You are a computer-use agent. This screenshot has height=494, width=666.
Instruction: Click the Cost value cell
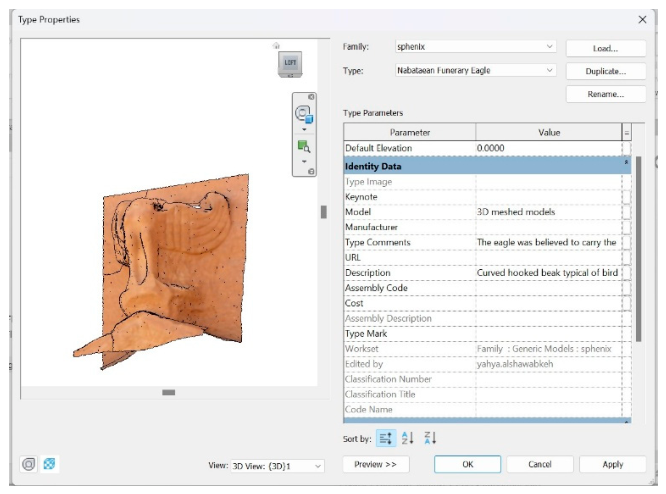548,304
